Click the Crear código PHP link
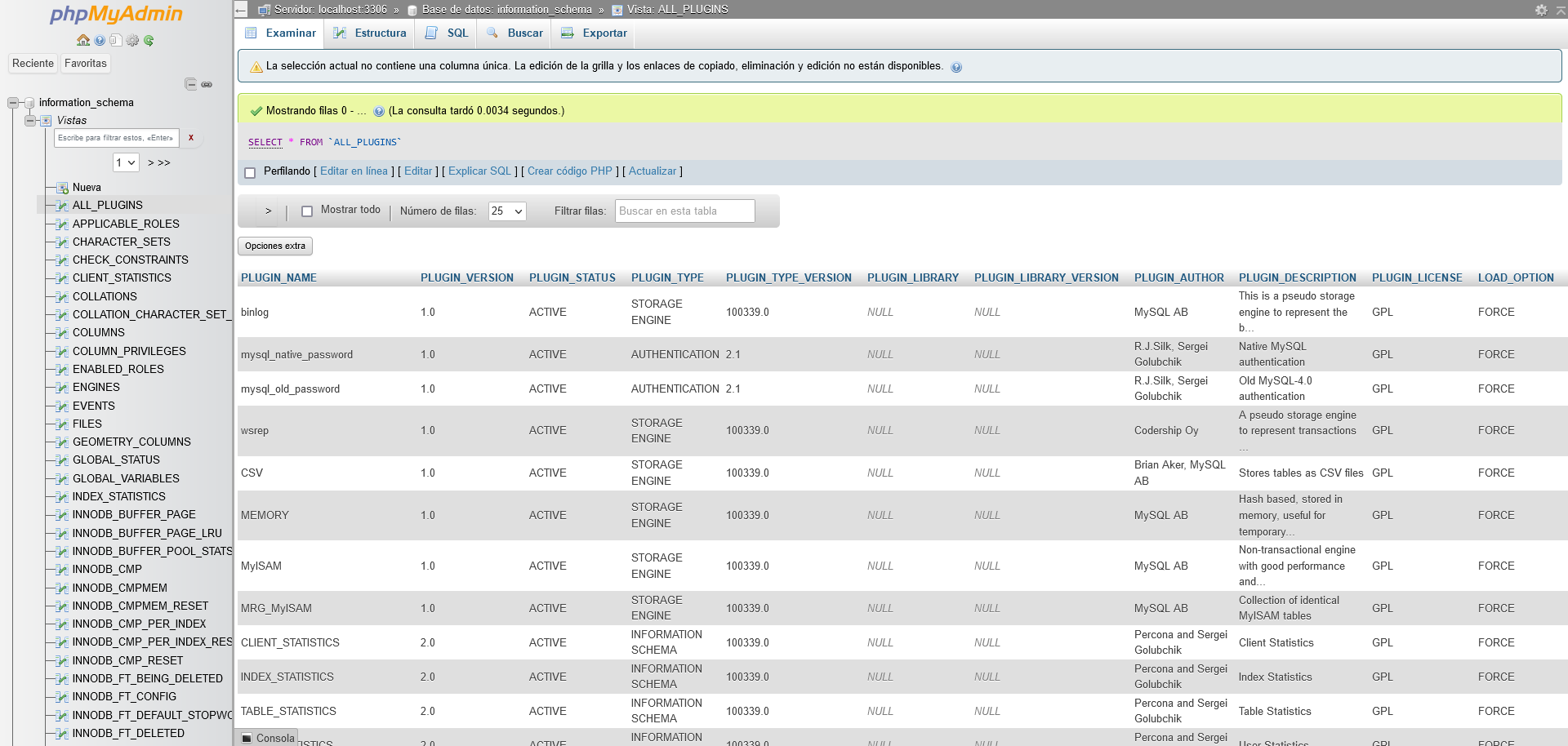This screenshot has height=746, width=1568. click(569, 171)
